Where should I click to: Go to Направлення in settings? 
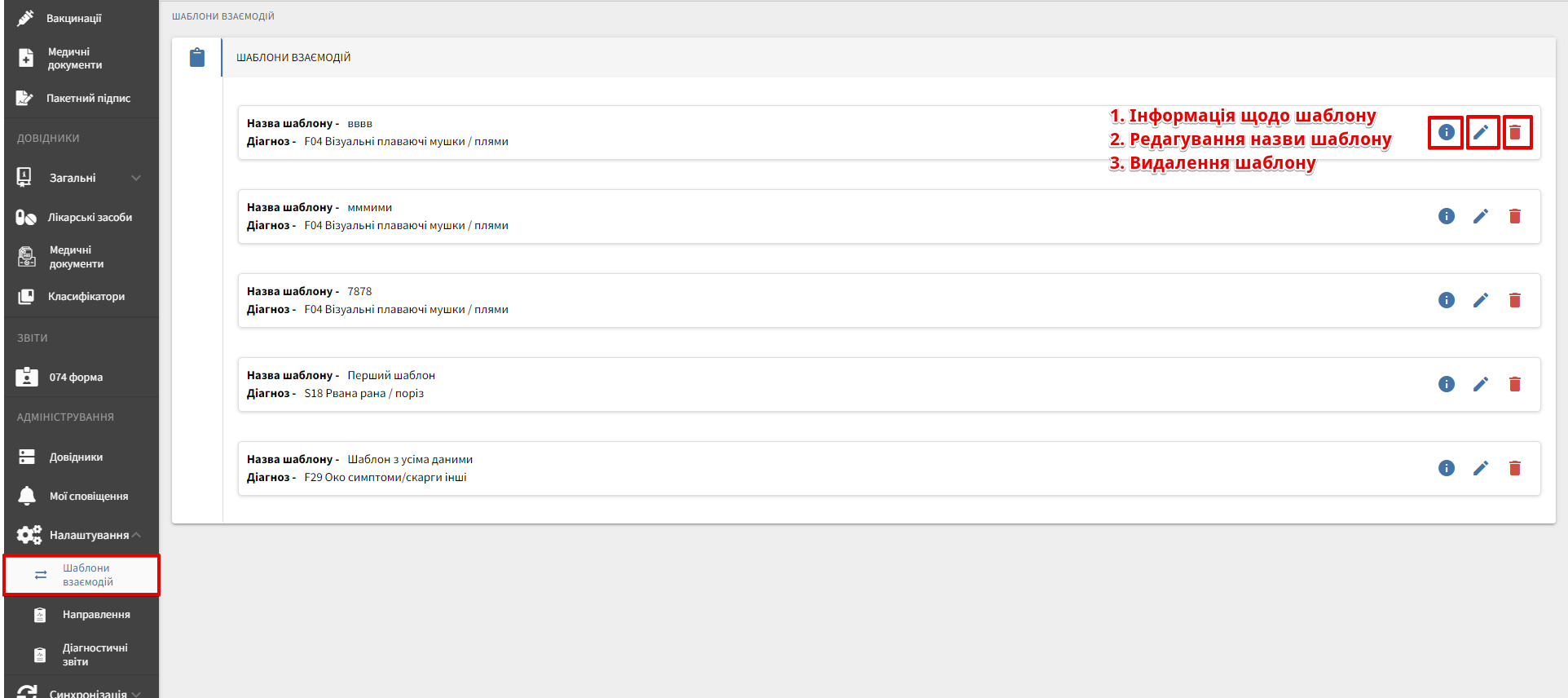tap(95, 615)
